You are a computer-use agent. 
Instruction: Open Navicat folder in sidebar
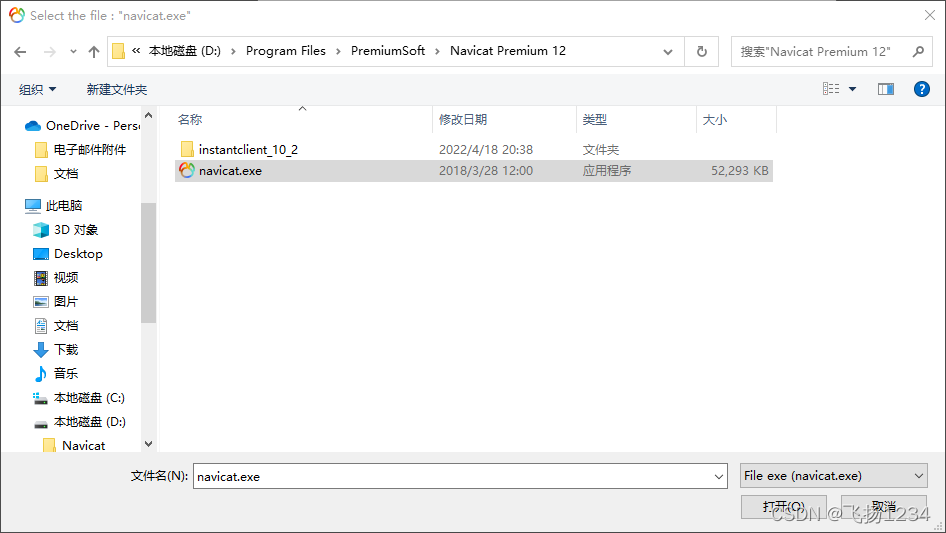[x=75, y=445]
